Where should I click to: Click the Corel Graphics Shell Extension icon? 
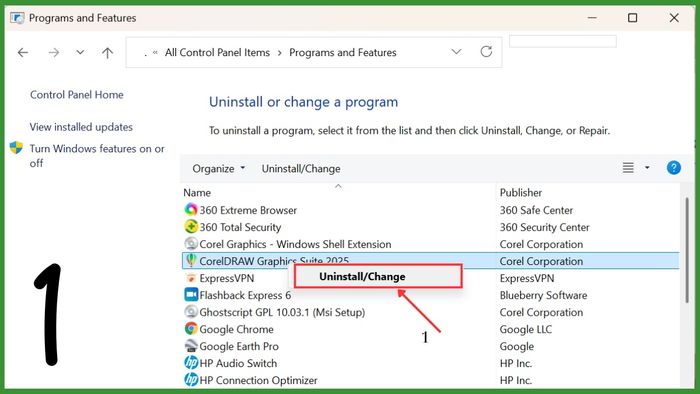coord(191,243)
